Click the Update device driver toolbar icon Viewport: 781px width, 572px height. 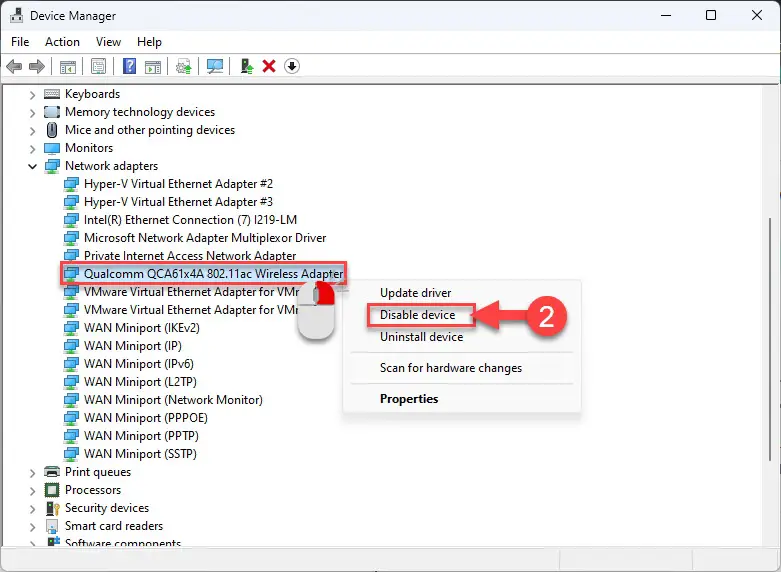183,66
